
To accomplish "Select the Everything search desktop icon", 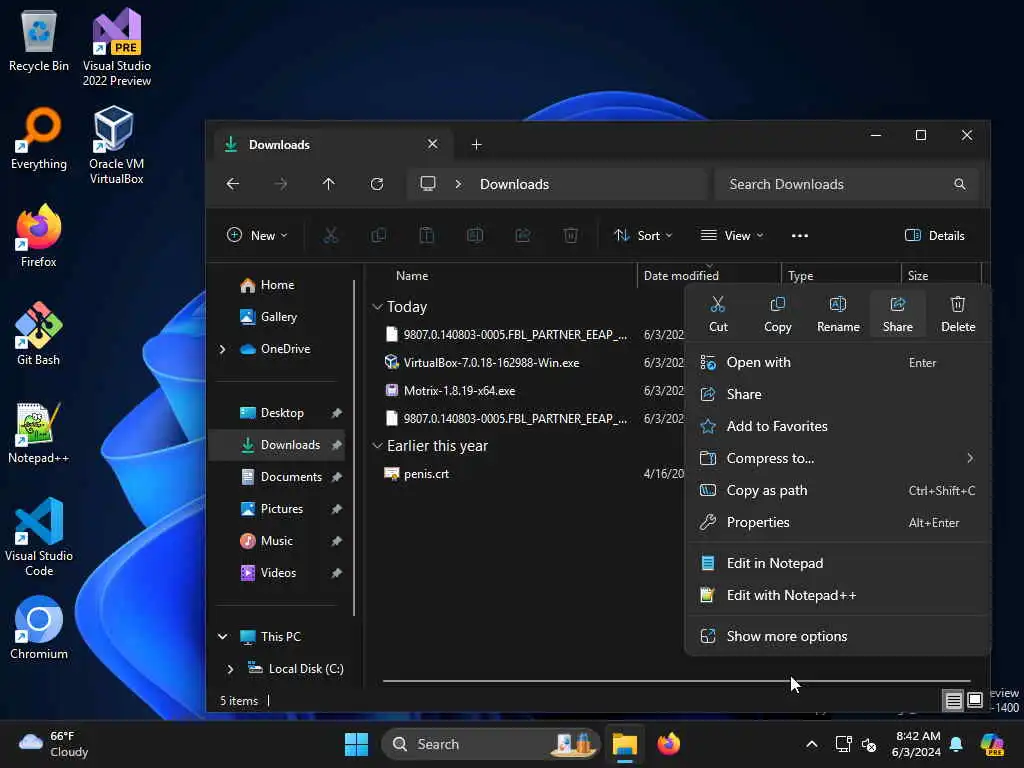I will [39, 138].
